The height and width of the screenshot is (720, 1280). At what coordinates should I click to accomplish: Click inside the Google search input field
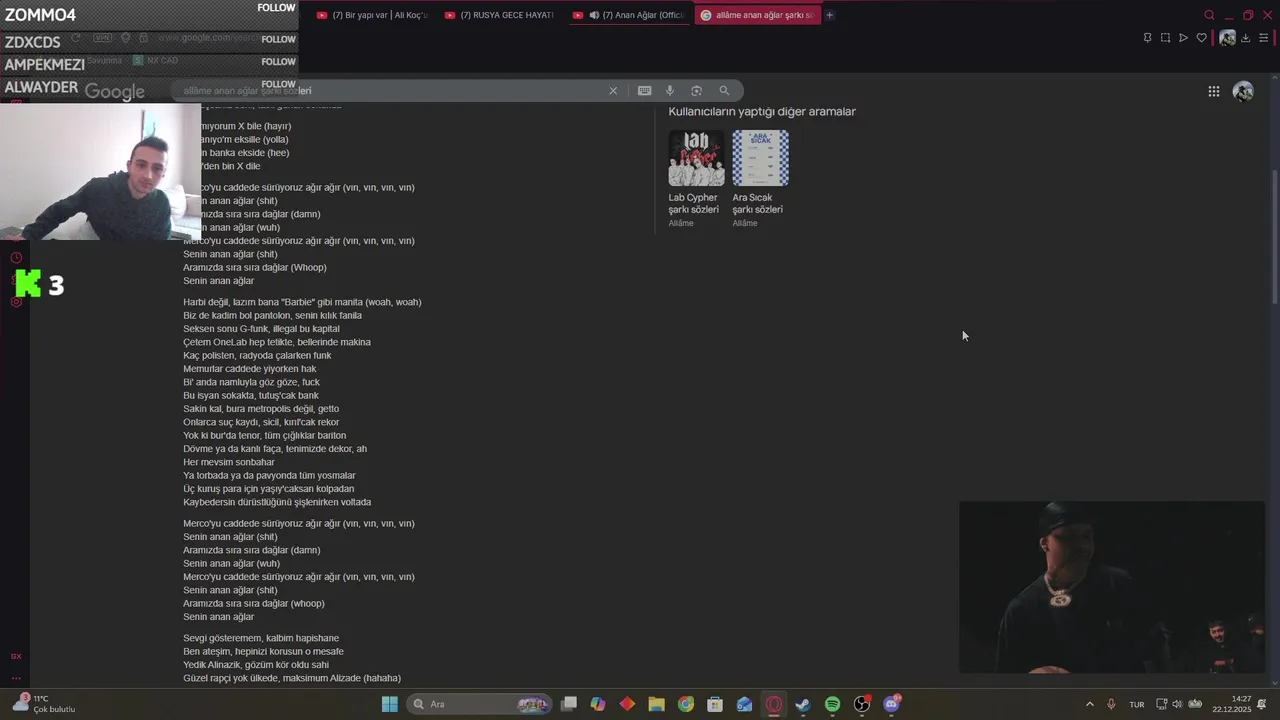[390, 91]
